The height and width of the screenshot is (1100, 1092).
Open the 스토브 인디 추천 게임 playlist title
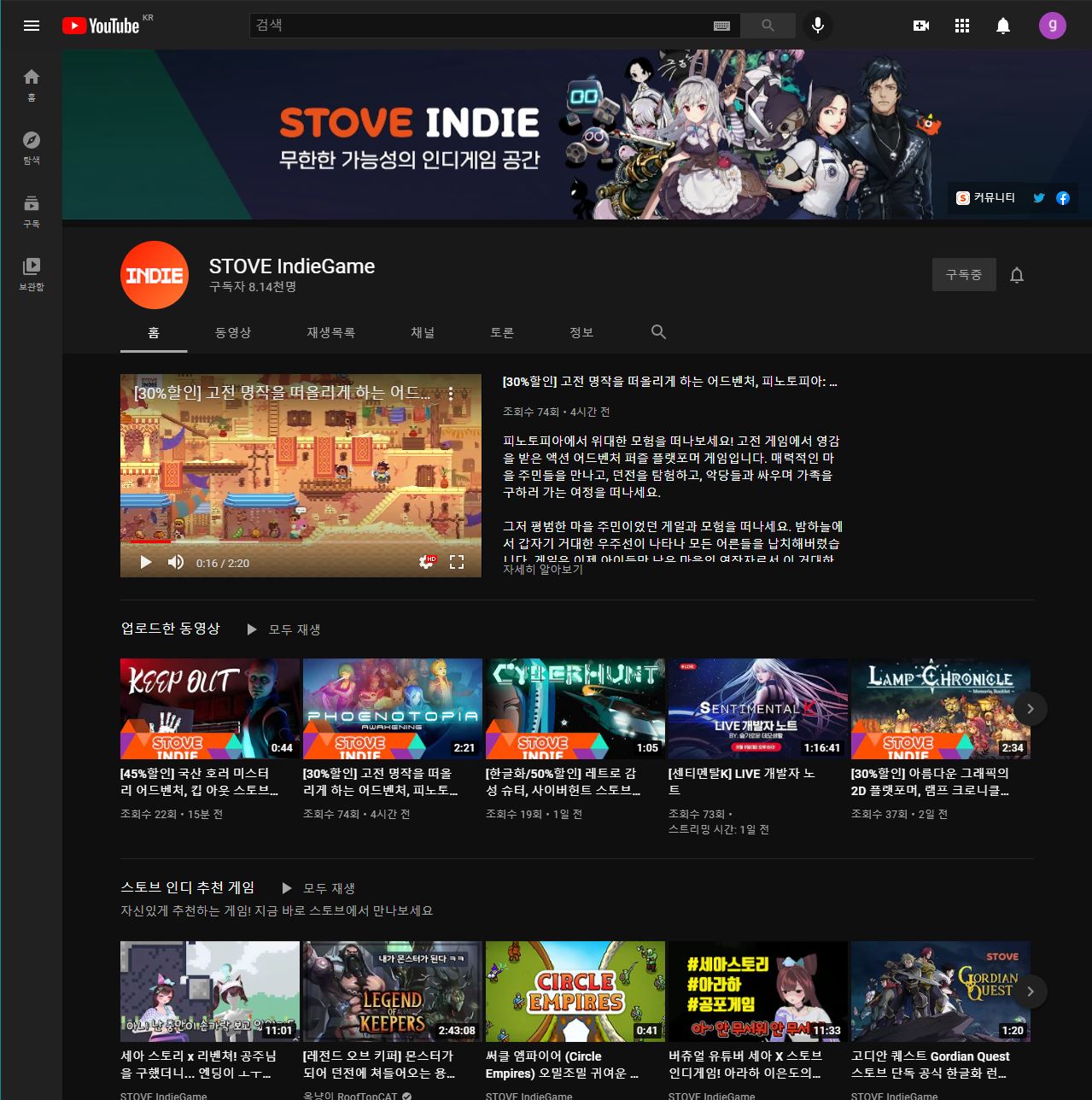[188, 887]
